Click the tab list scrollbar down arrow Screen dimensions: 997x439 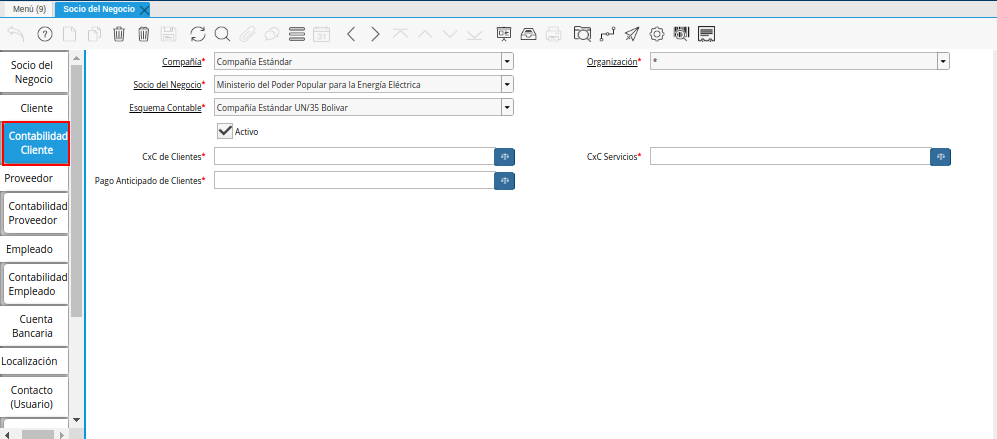[76, 420]
